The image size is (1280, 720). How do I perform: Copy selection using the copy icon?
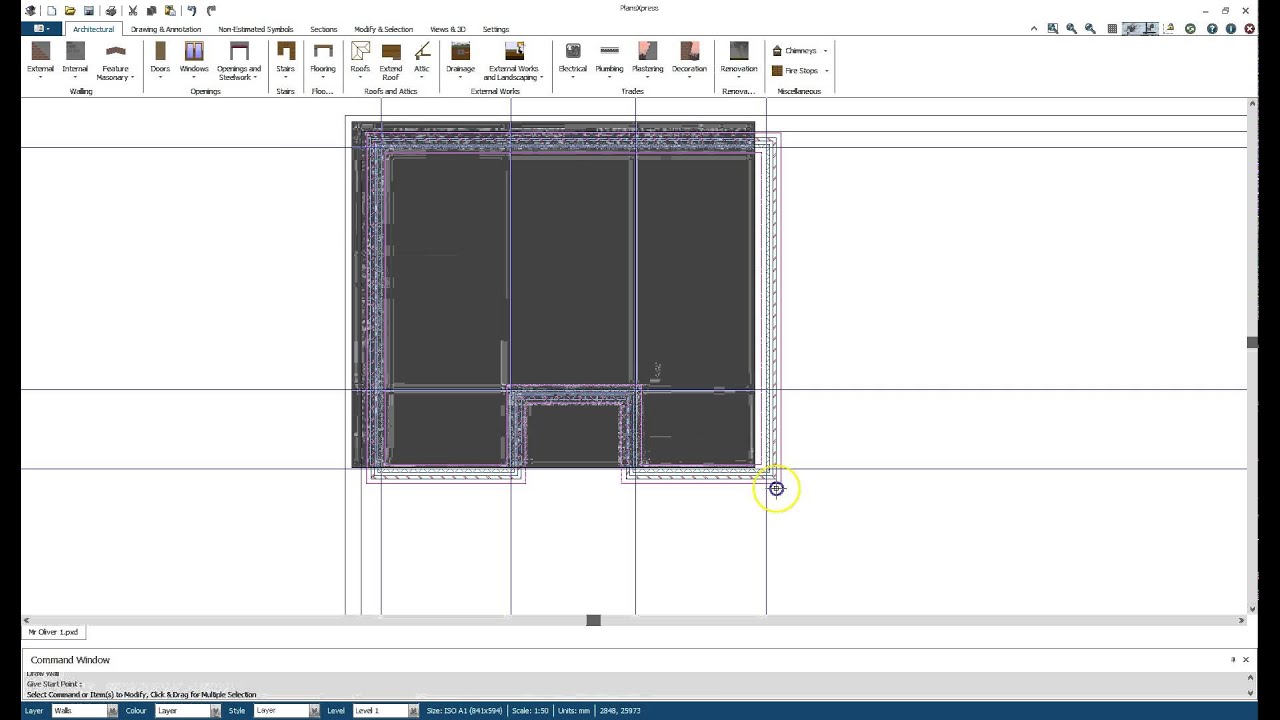click(151, 11)
